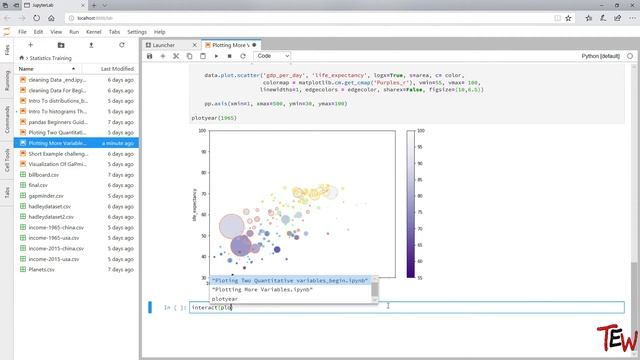This screenshot has width=640, height=360.
Task: Select Short Example challeng... notebook file
Action: pos(76,154)
